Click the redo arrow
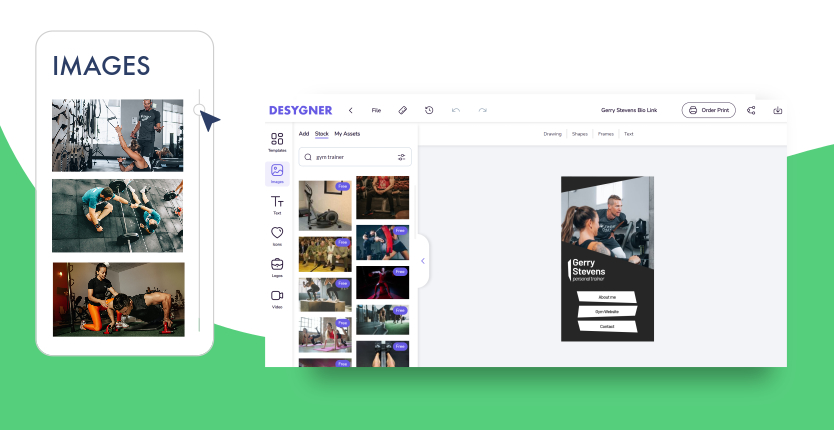 pyautogui.click(x=483, y=110)
